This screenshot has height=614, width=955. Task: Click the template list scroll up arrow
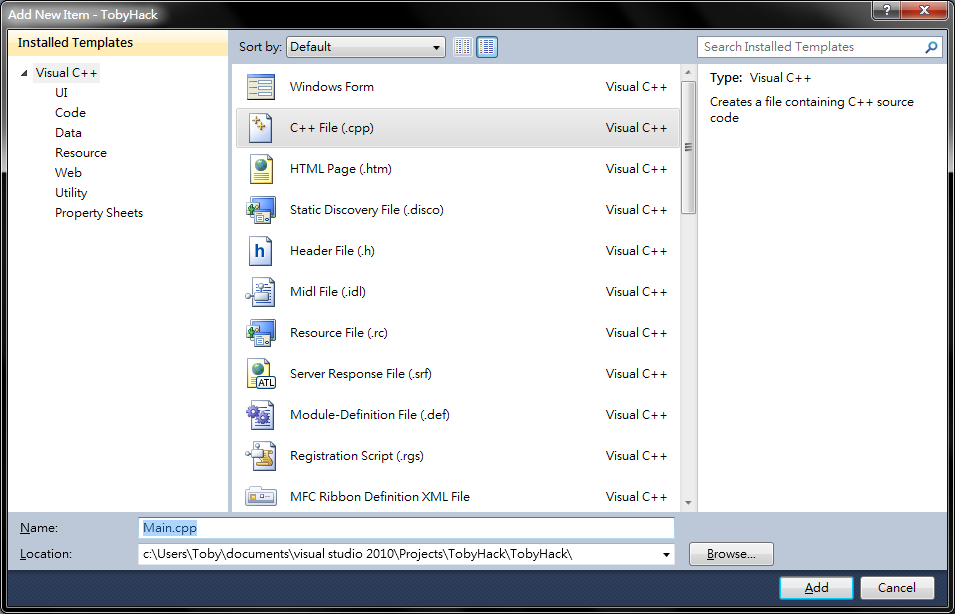point(689,72)
